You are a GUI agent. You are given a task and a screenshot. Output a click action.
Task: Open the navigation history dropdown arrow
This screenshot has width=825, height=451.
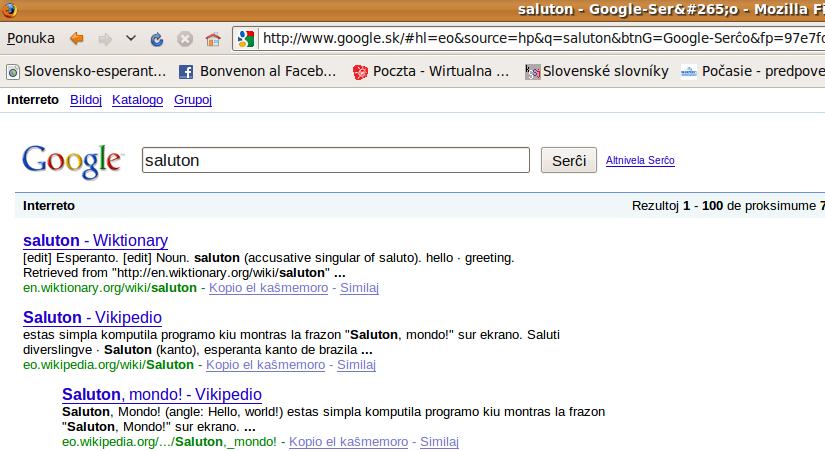(131, 38)
